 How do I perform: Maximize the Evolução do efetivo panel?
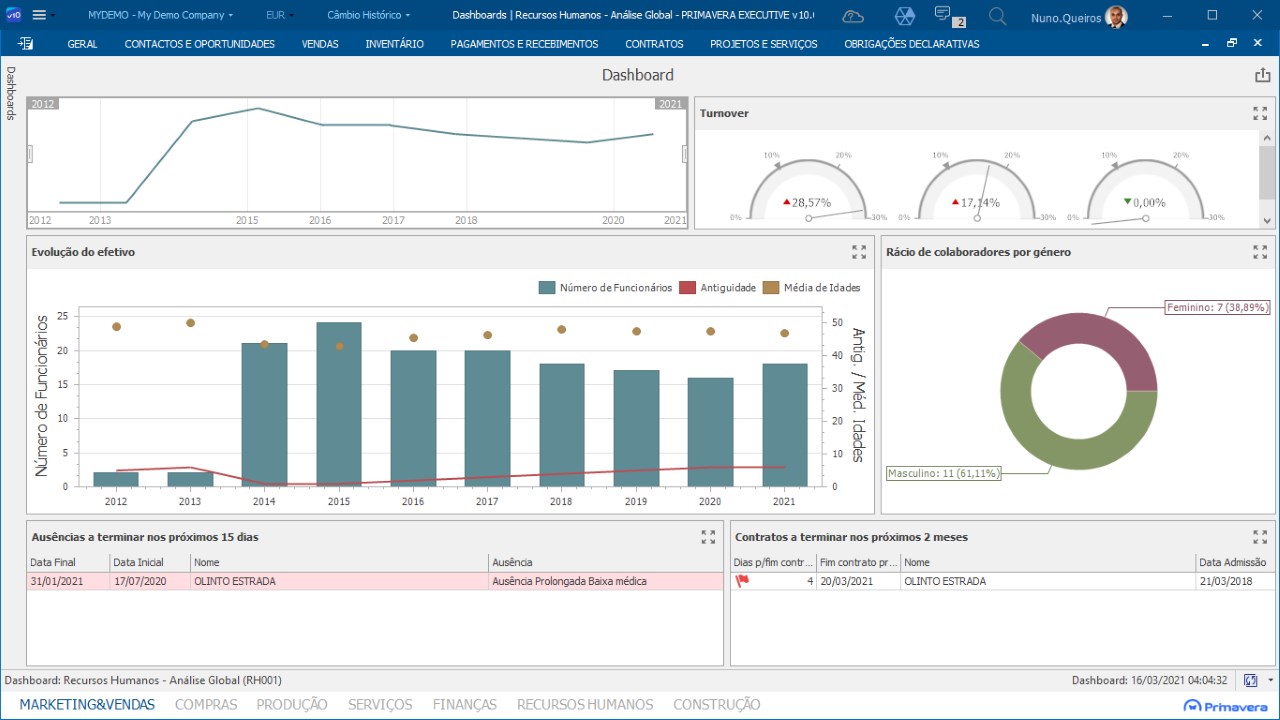[x=859, y=252]
